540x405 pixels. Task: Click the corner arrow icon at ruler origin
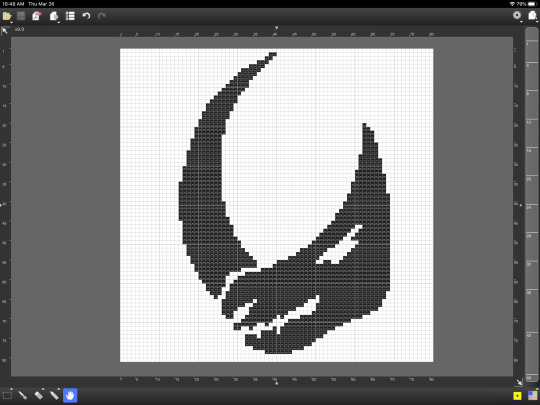click(x=5, y=31)
